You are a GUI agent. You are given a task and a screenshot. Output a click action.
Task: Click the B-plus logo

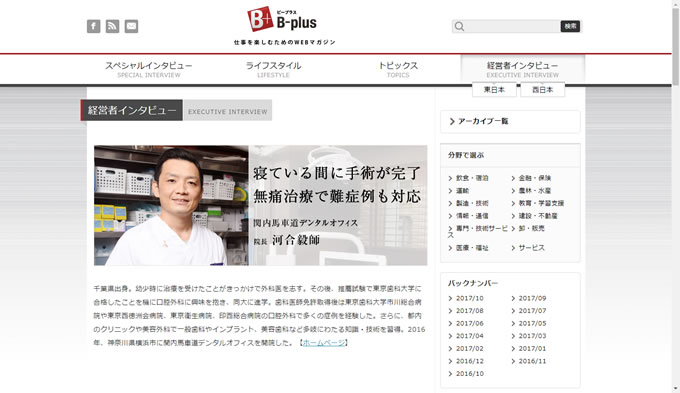tap(282, 20)
